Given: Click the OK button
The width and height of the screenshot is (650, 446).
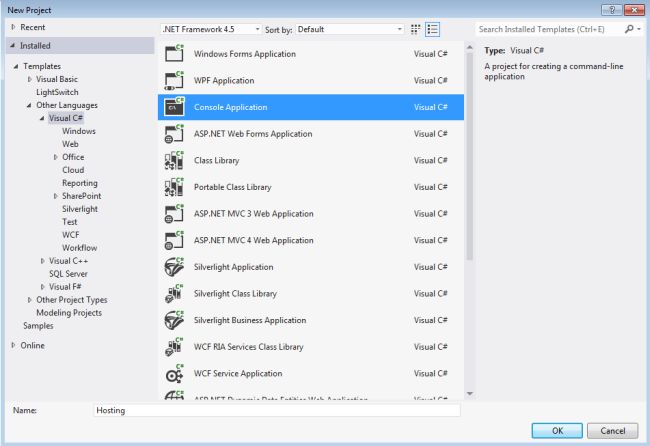Looking at the screenshot, I should pyautogui.click(x=557, y=431).
